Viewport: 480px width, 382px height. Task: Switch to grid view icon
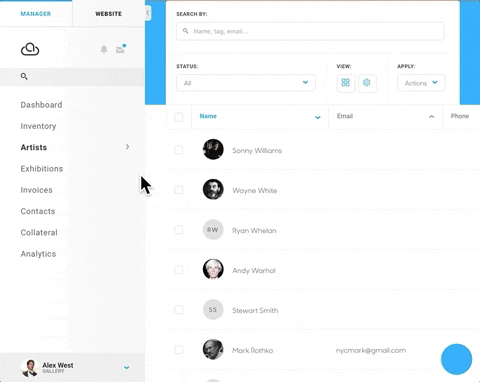click(346, 83)
